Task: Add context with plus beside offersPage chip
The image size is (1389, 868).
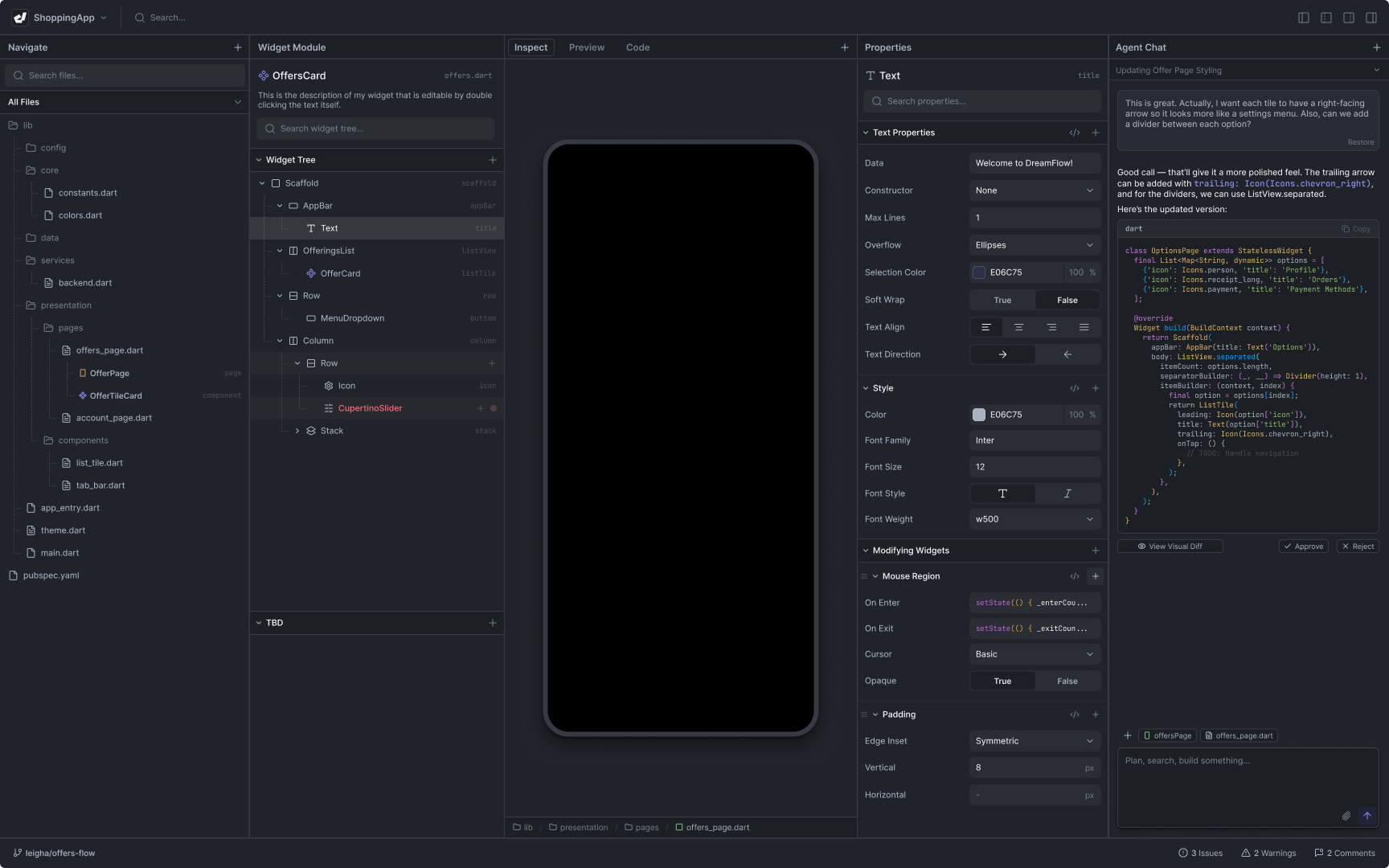Action: tap(1128, 735)
